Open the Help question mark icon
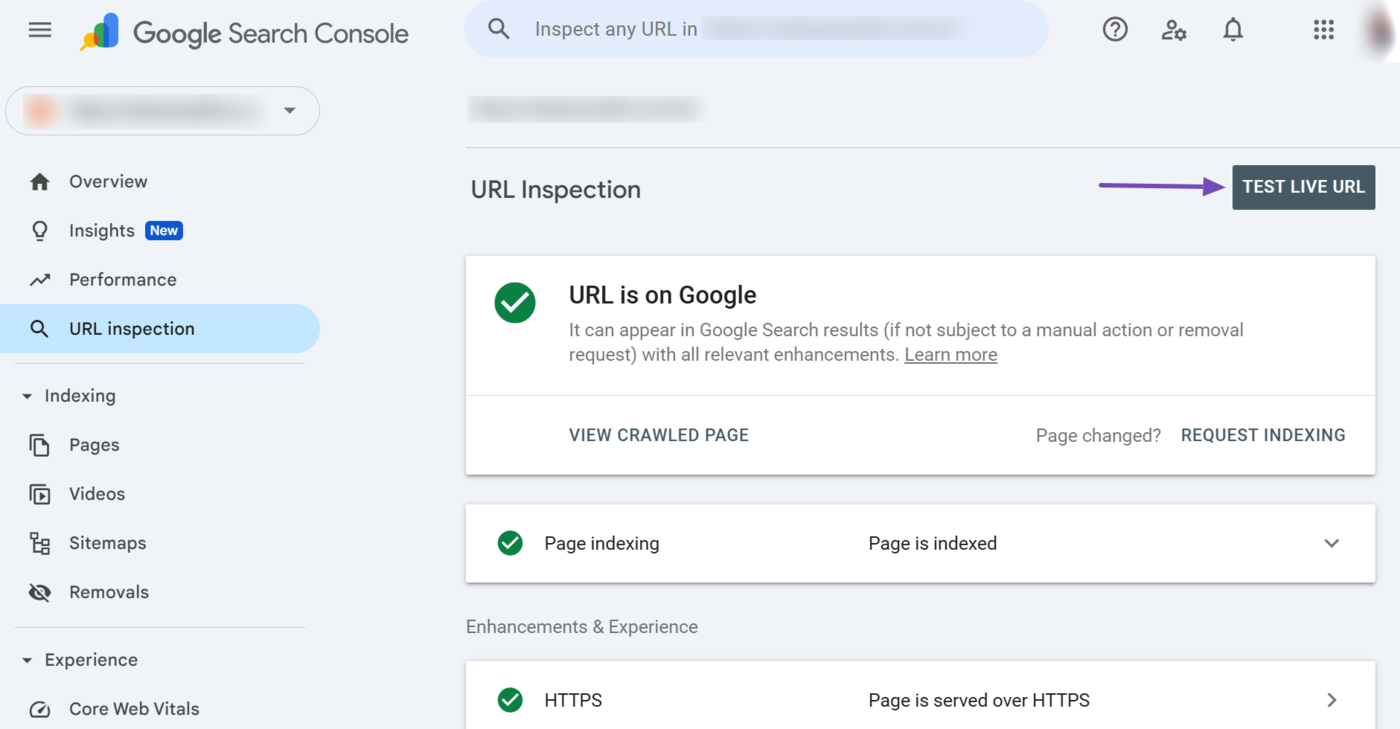Screen dimensions: 1400x729 (x=1115, y=30)
